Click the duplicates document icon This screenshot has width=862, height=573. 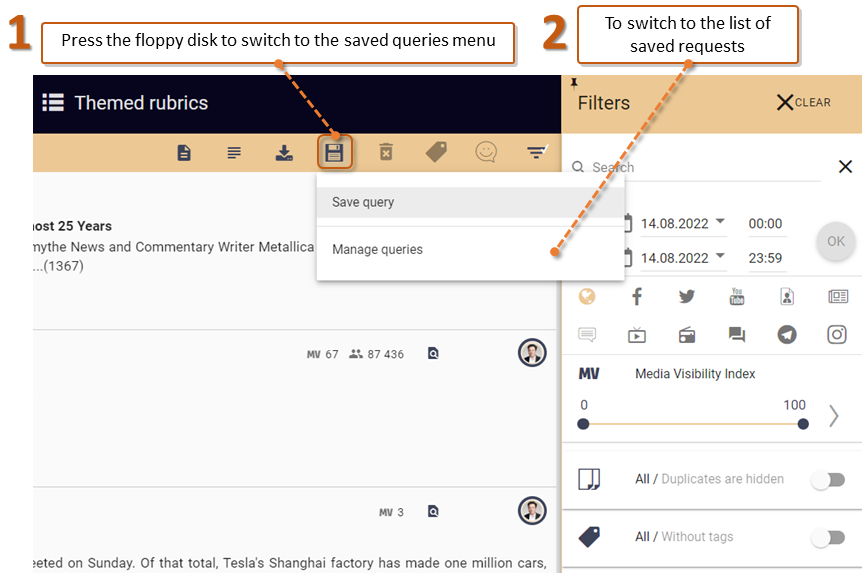589,480
